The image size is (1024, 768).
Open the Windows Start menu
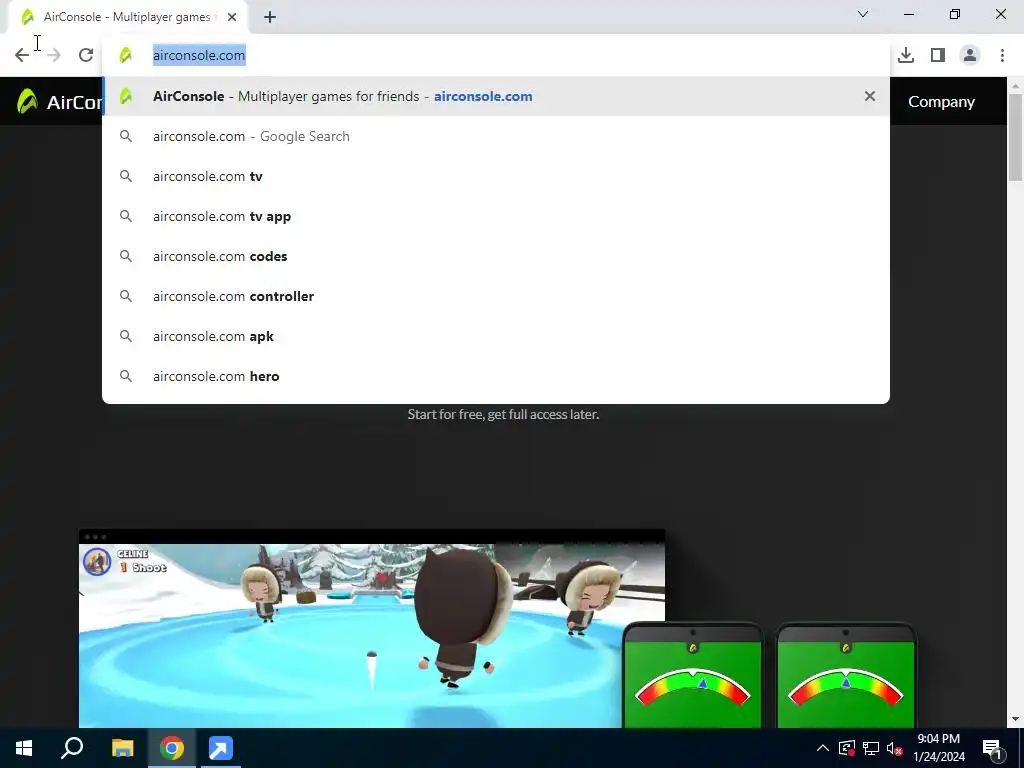tap(24, 748)
